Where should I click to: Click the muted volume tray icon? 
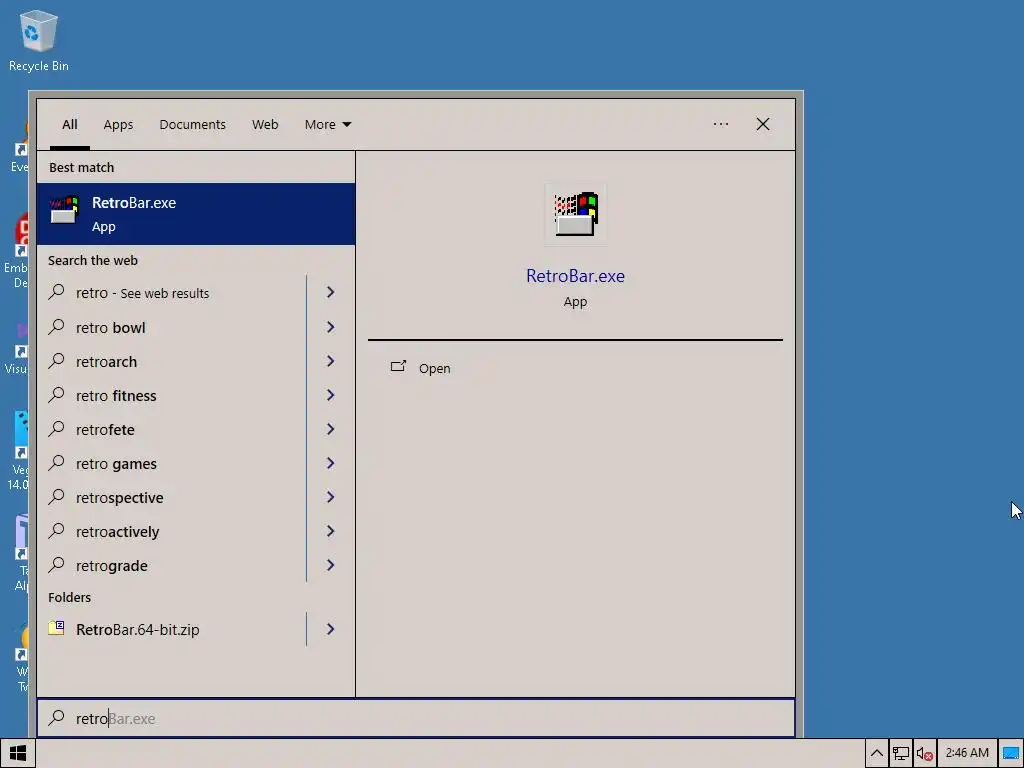click(x=924, y=754)
